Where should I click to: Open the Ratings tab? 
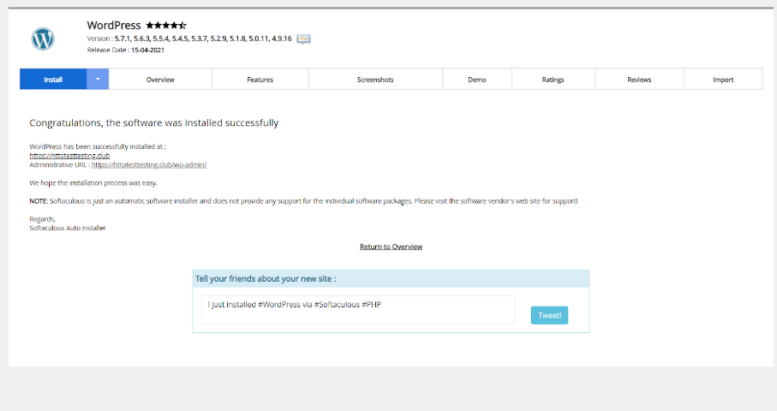coord(553,80)
